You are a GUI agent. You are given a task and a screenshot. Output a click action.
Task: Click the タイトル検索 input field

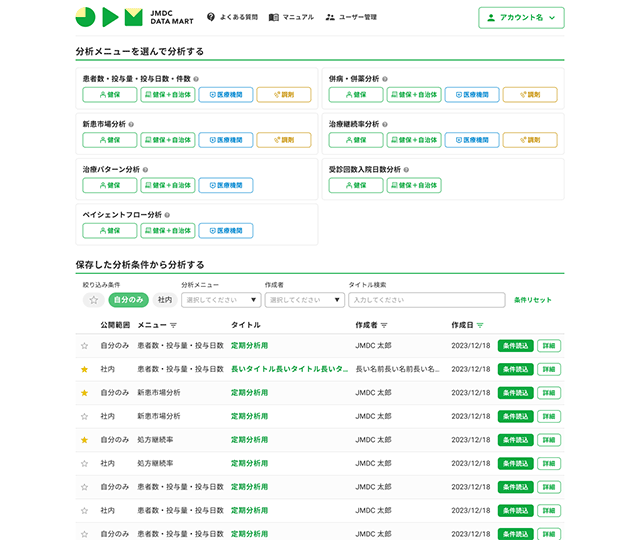click(426, 300)
